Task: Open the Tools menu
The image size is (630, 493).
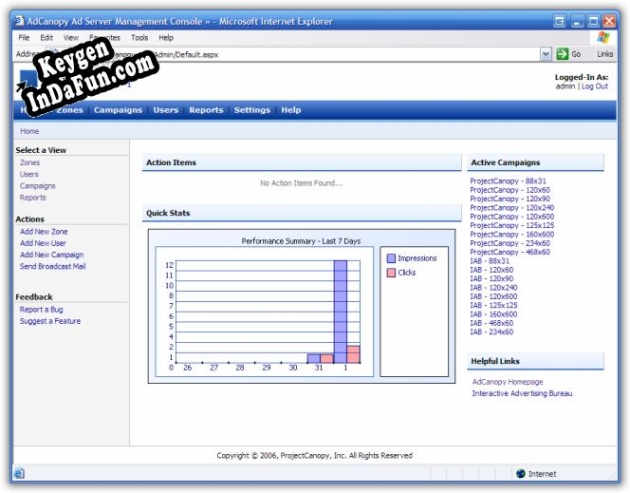Action: (x=139, y=38)
